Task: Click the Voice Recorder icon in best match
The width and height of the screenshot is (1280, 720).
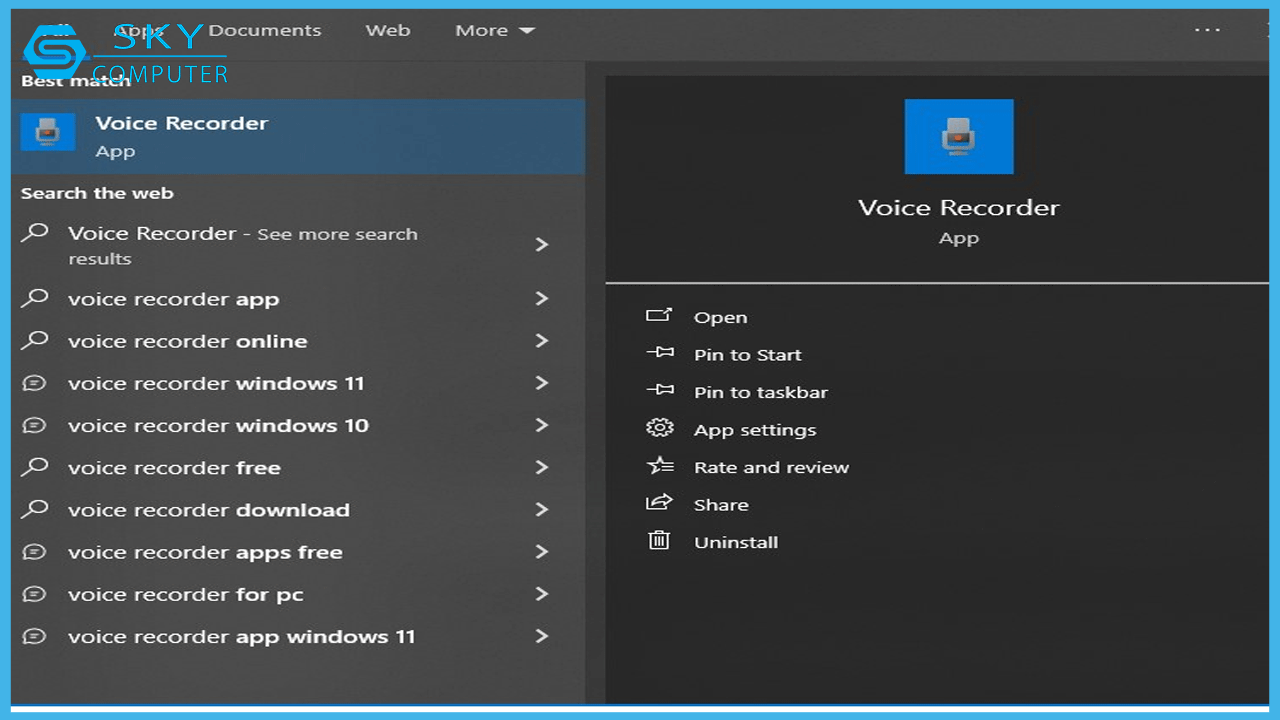Action: tap(48, 132)
